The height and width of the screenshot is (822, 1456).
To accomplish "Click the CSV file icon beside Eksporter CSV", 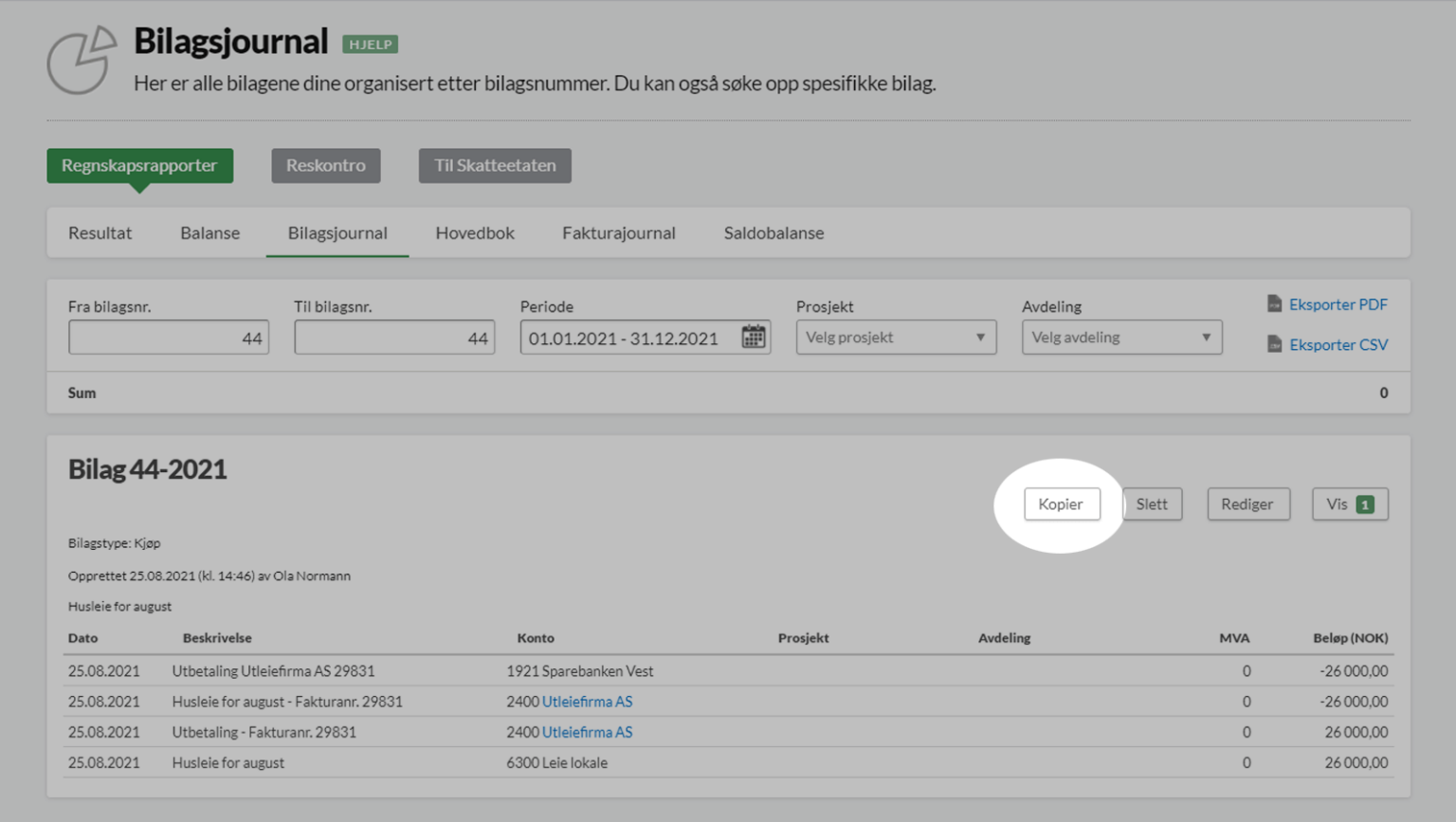I will click(1274, 344).
